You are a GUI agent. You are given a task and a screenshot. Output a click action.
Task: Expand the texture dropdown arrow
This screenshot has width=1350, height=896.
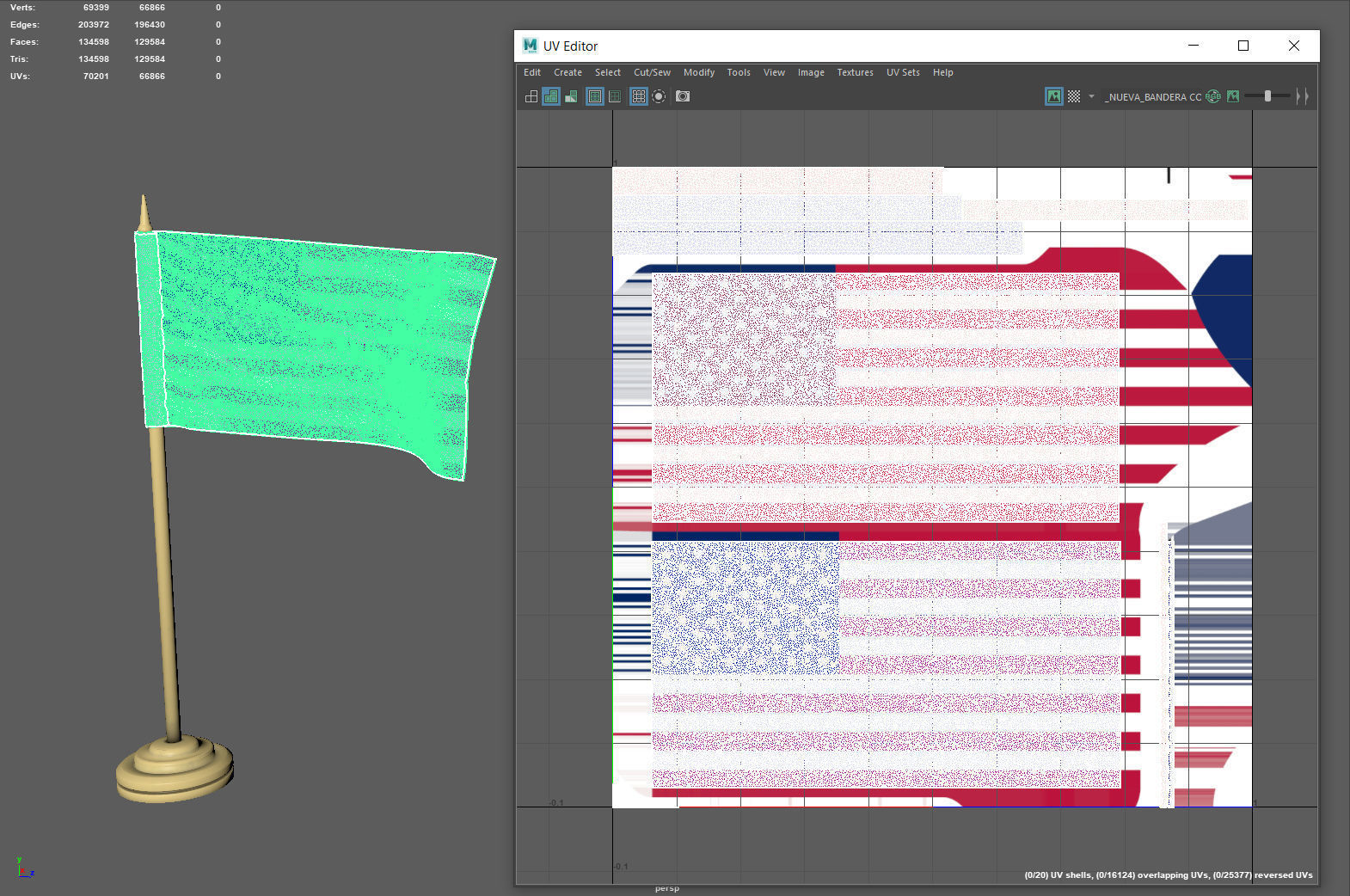(x=1092, y=96)
